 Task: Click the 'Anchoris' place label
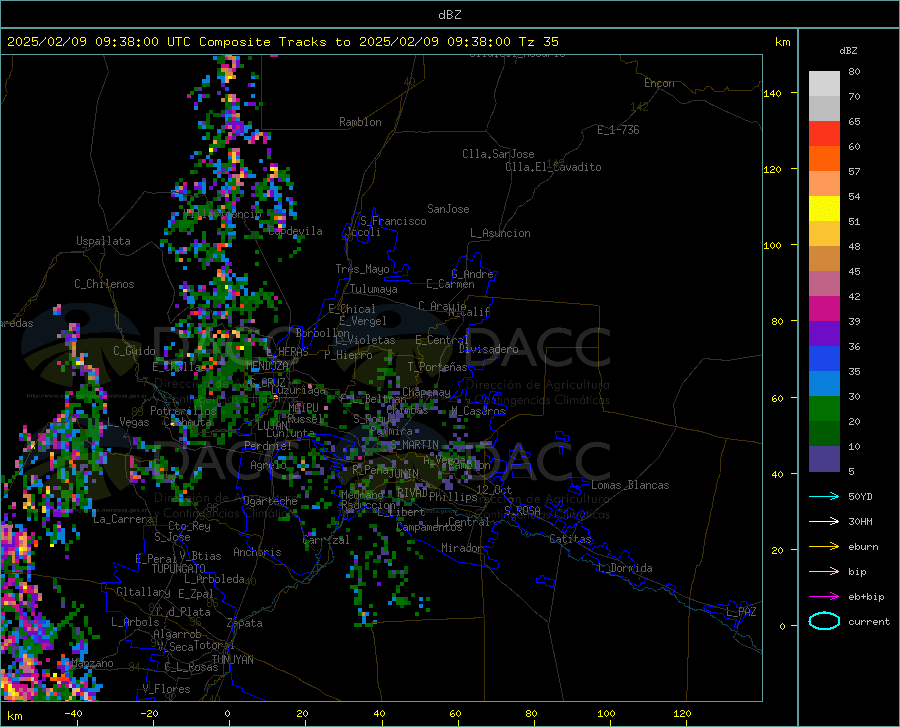[257, 552]
